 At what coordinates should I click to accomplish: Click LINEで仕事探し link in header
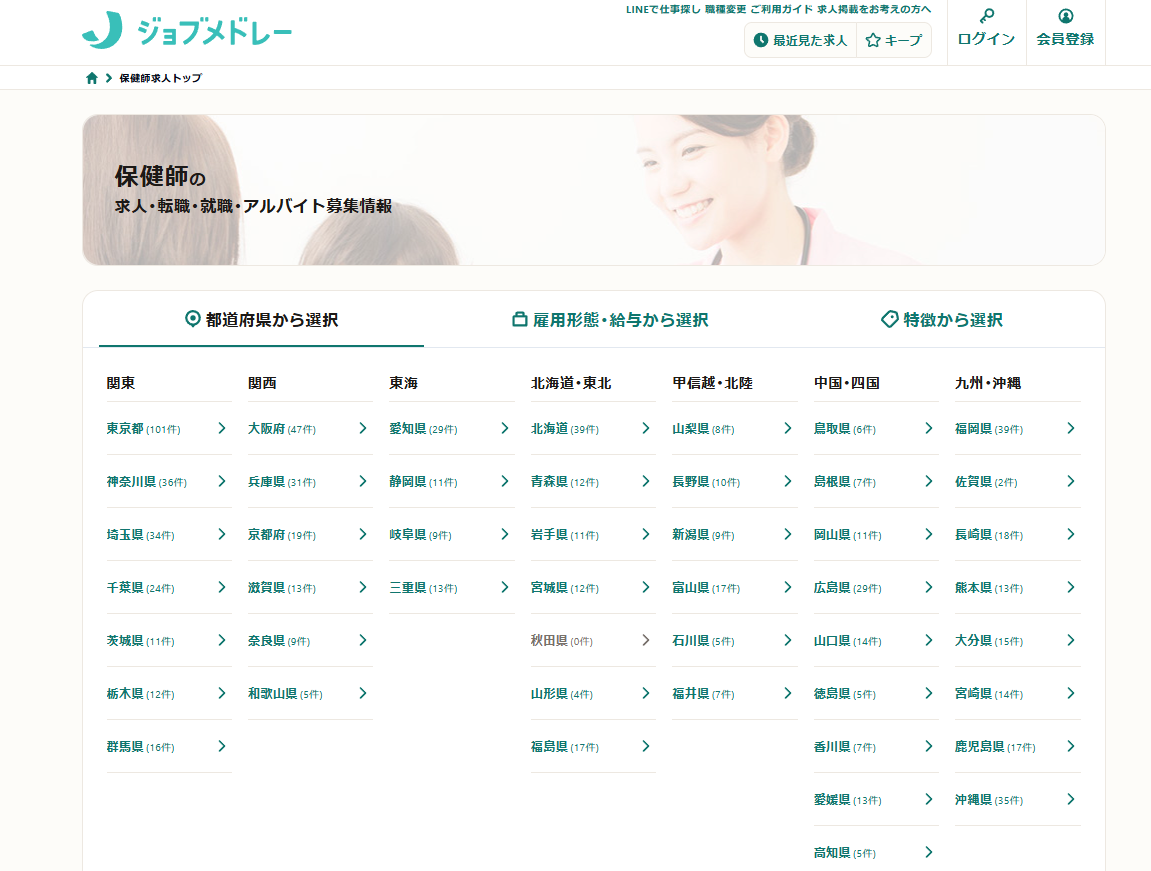point(663,9)
